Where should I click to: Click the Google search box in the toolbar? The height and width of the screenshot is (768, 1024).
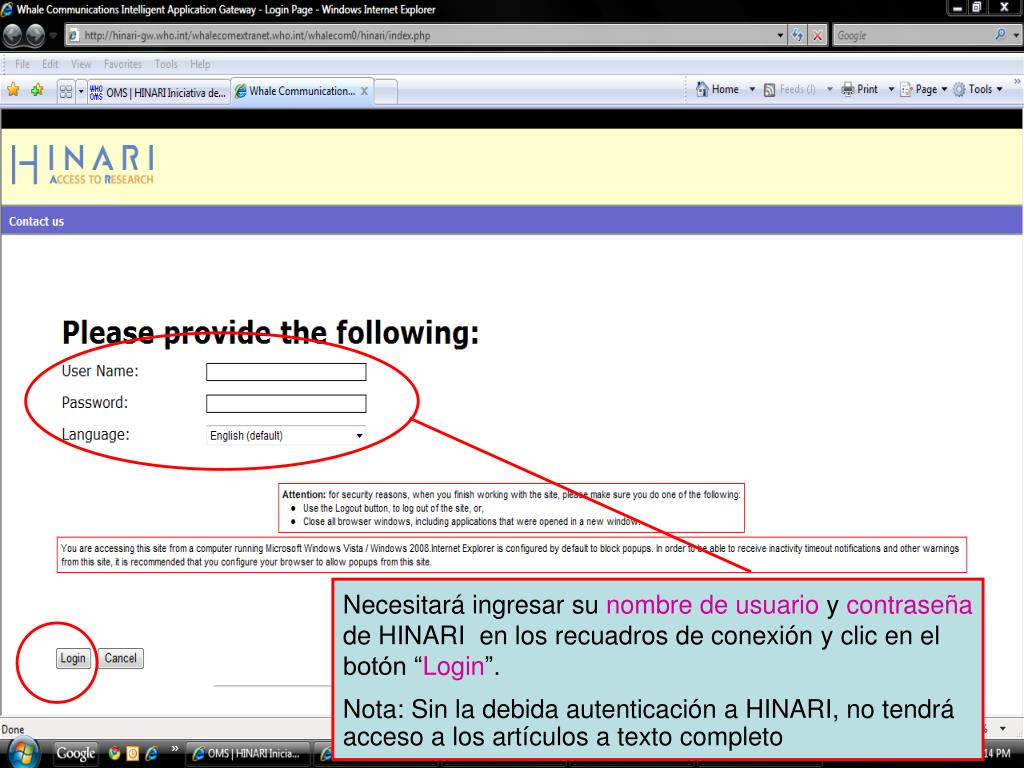[x=913, y=35]
